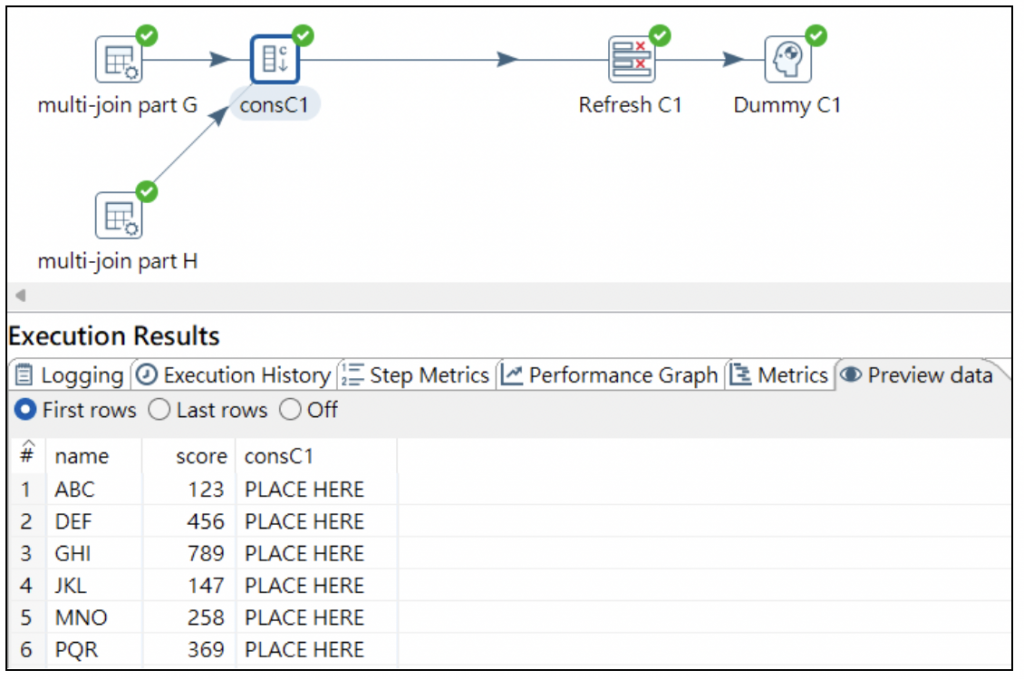Click the chart icon on Performance Graph tab
The width and height of the screenshot is (1024, 680).
pyautogui.click(x=510, y=375)
